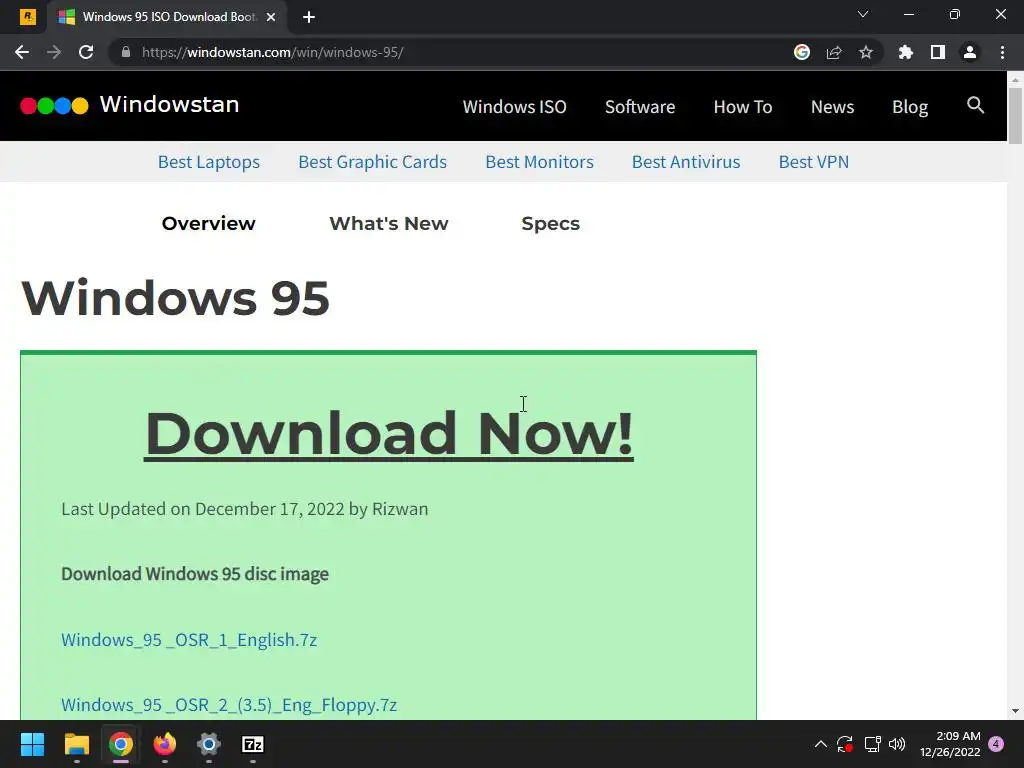Click the scrollbar up arrow
1024x768 pixels.
[1015, 79]
